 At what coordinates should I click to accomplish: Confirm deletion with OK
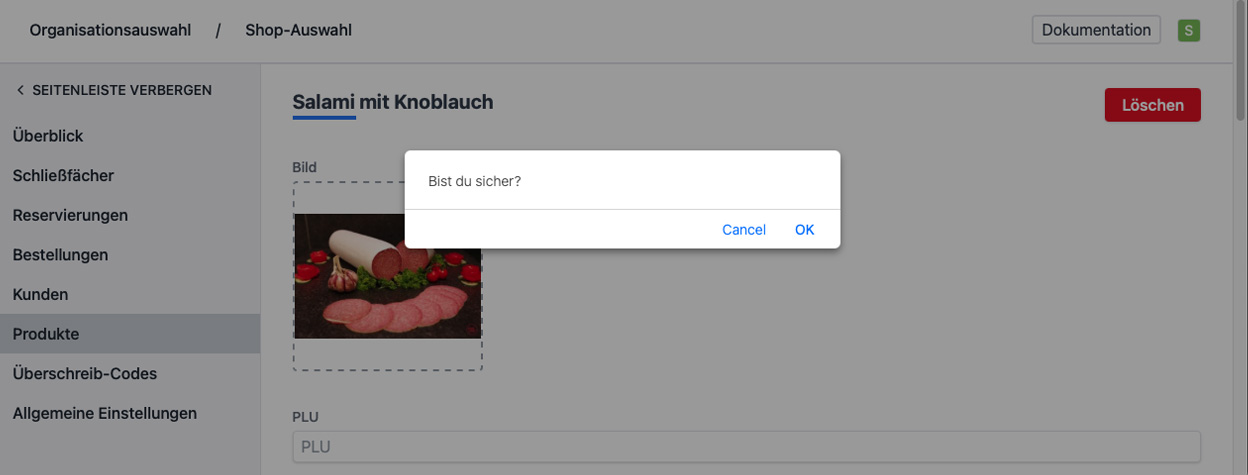(x=804, y=230)
